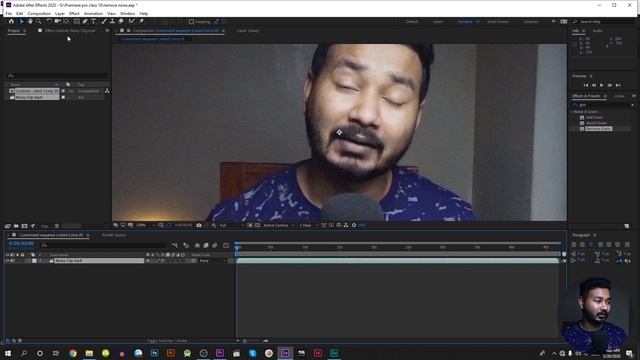Click Composition Mini-Flowchart icon in timeline

pos(175,245)
